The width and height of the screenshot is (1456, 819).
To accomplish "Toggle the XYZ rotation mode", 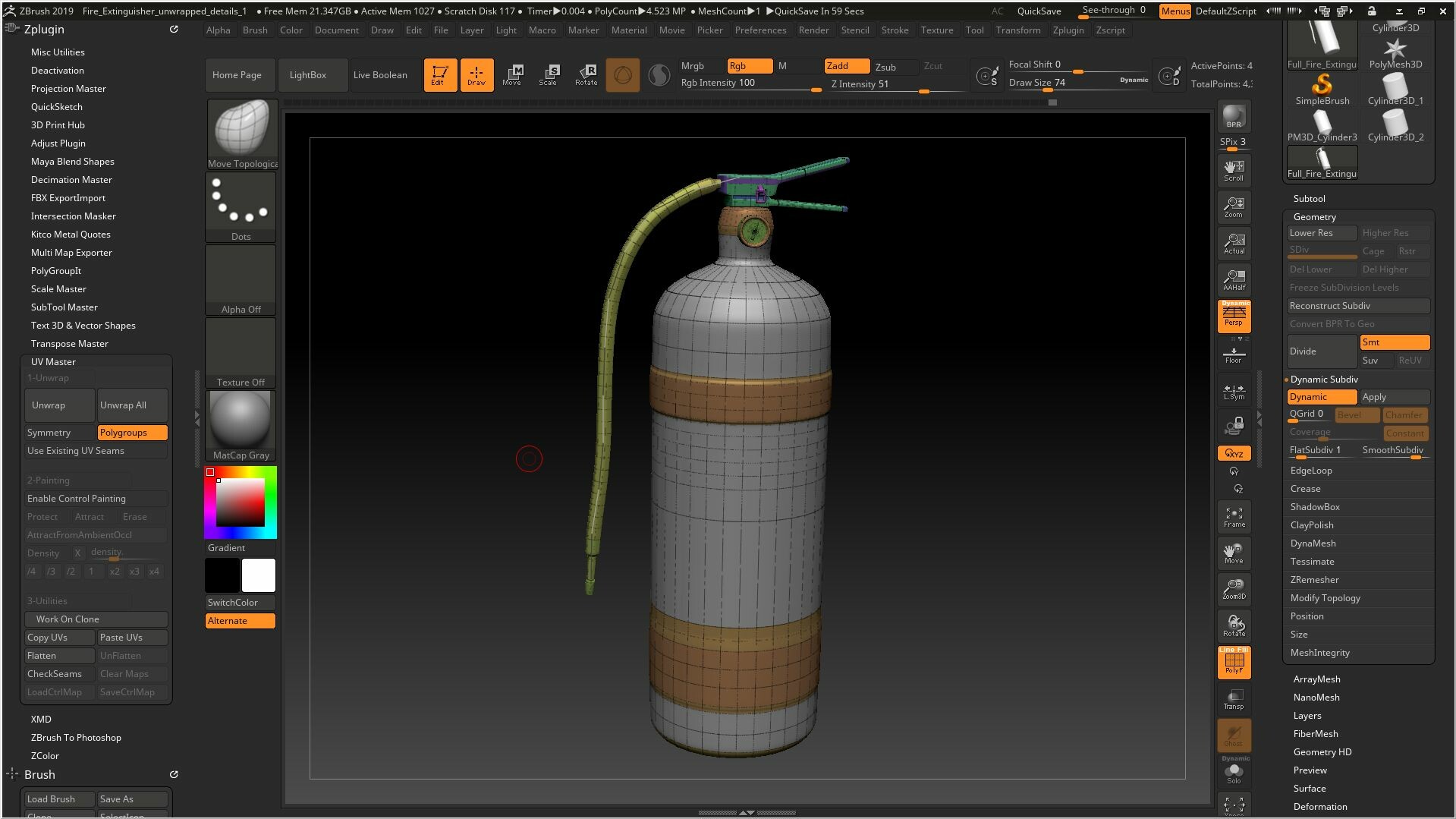I will (x=1234, y=453).
